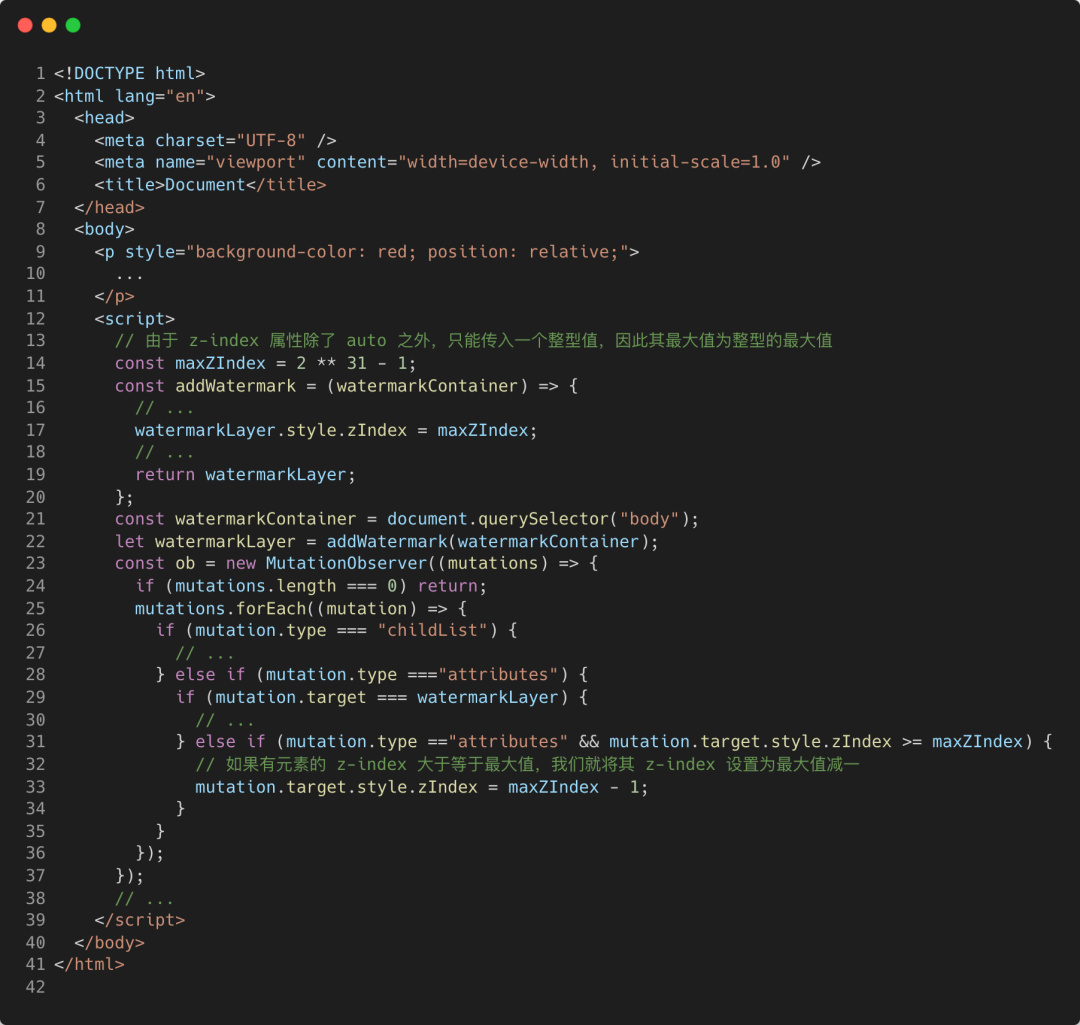Select the lang="en" attribute
The height and width of the screenshot is (1025, 1080).
[160, 96]
